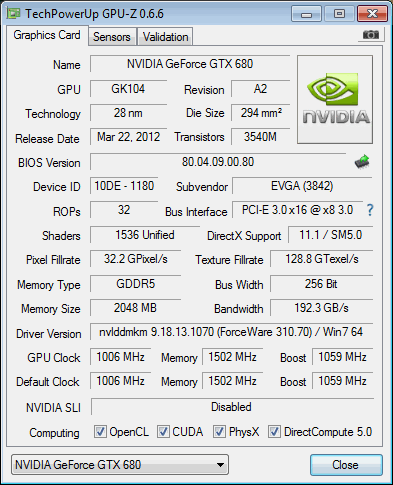Click the GPU-Z title bar app icon
The image size is (393, 485).
14,13
